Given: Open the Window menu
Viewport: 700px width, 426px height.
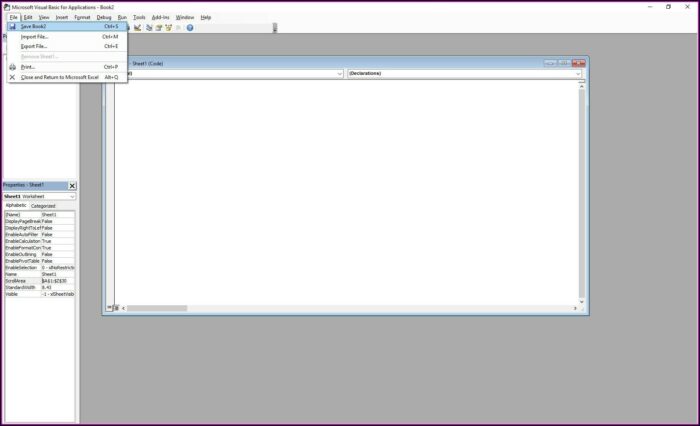Looking at the screenshot, I should pos(185,17).
